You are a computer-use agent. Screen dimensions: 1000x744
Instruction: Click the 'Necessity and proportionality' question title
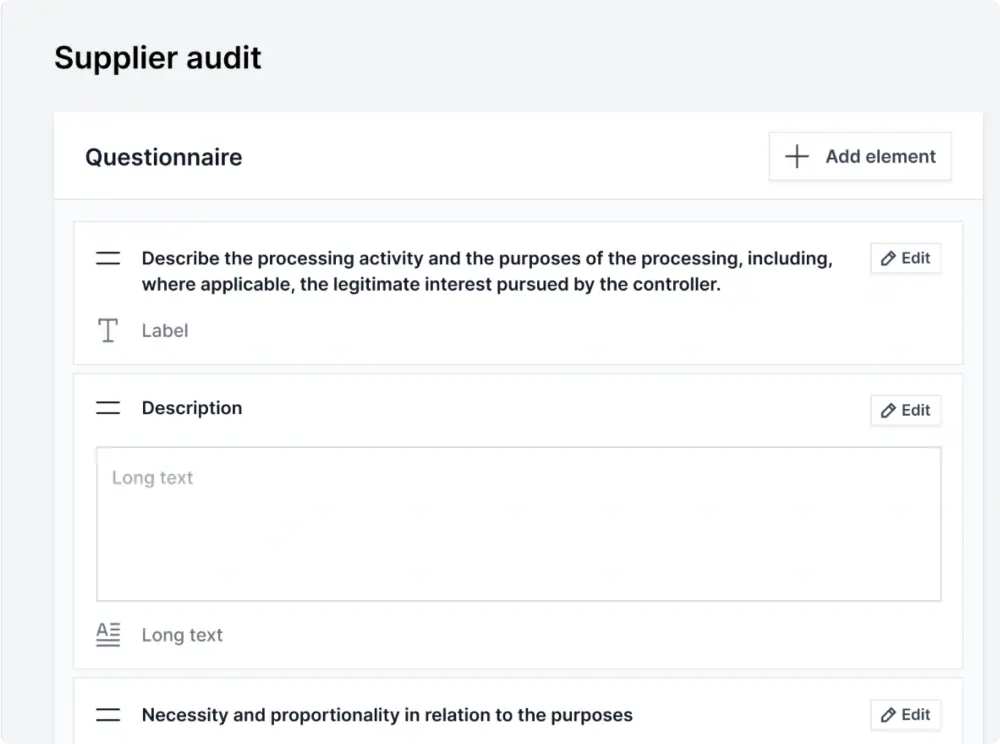387,715
